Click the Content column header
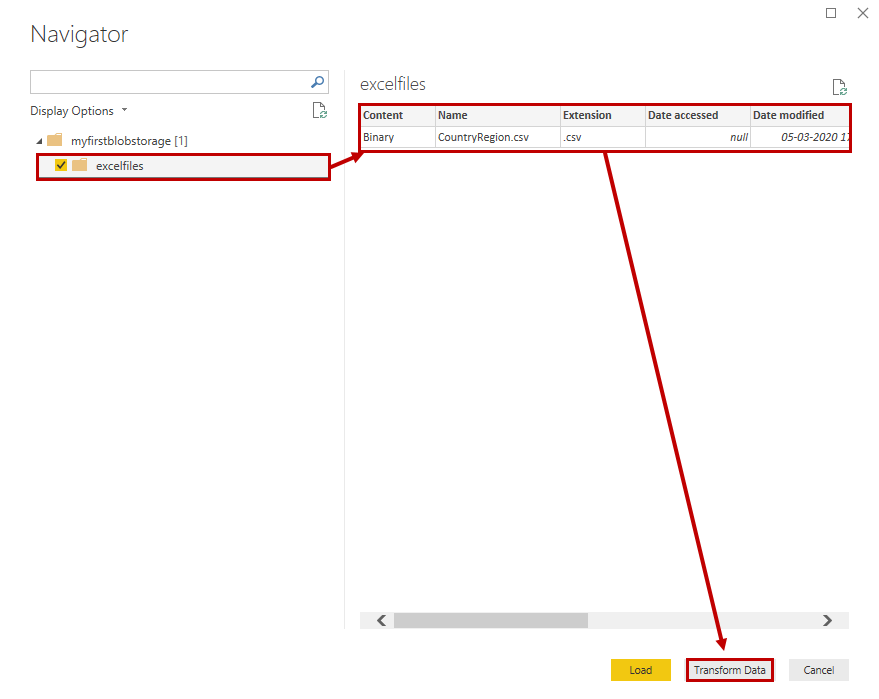The height and width of the screenshot is (699, 879). [x=397, y=115]
